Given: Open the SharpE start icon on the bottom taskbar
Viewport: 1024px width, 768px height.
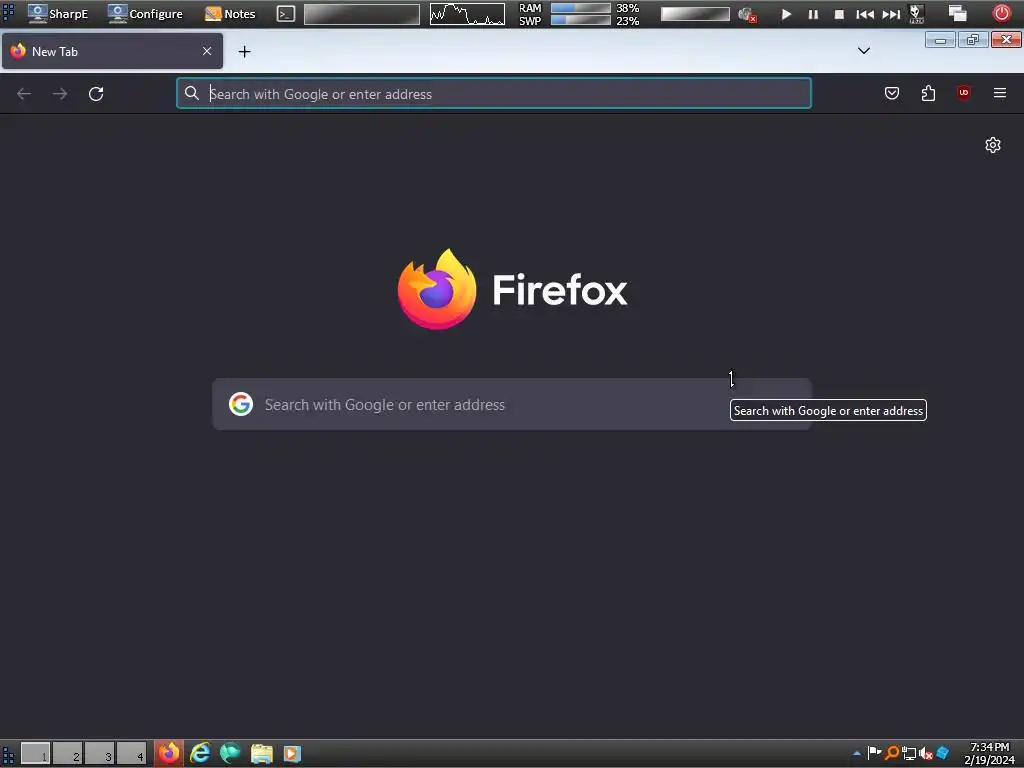Looking at the screenshot, I should [8, 754].
